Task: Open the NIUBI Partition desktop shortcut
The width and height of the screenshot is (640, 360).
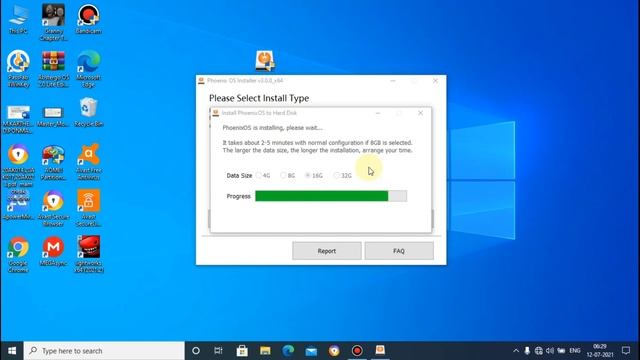Action: (53, 162)
